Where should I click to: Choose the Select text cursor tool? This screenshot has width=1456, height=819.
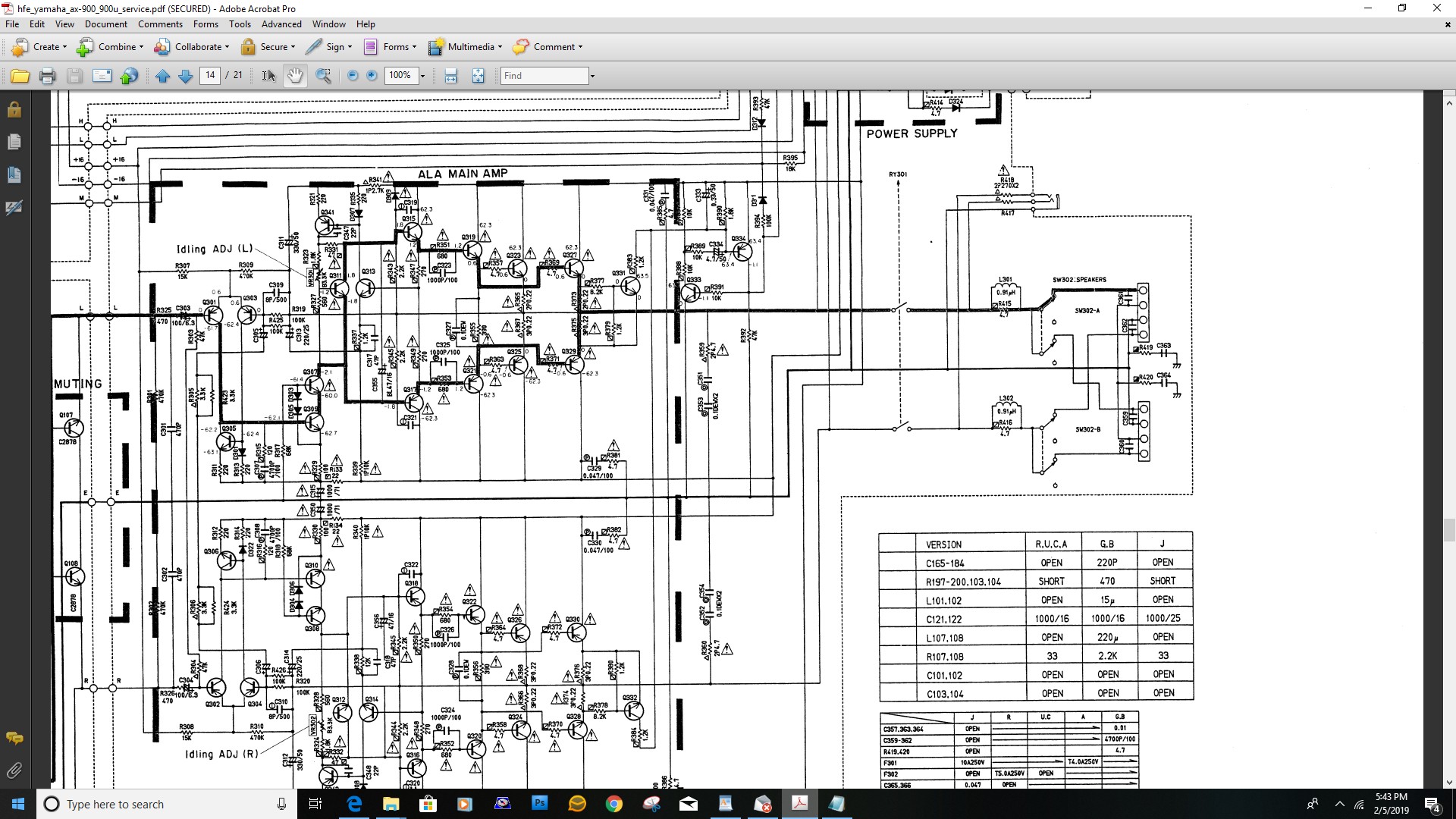[x=268, y=76]
